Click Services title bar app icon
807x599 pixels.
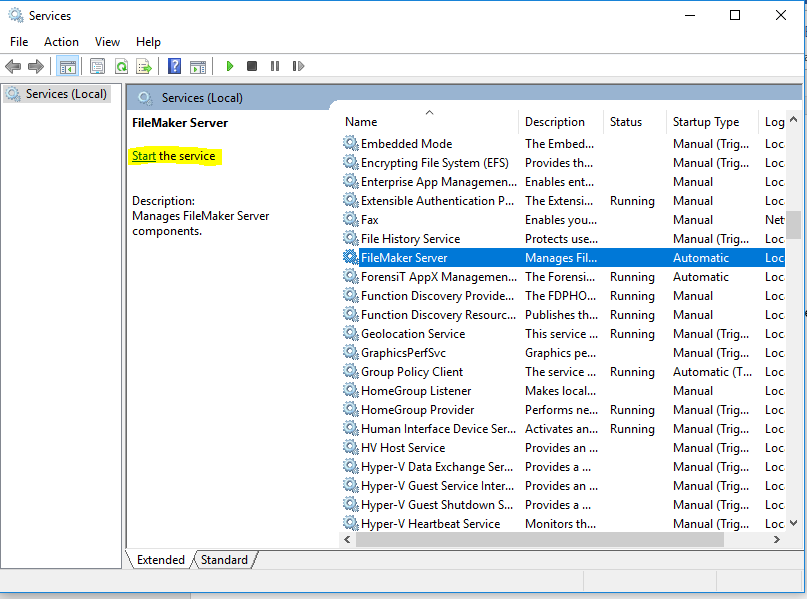pyautogui.click(x=16, y=15)
